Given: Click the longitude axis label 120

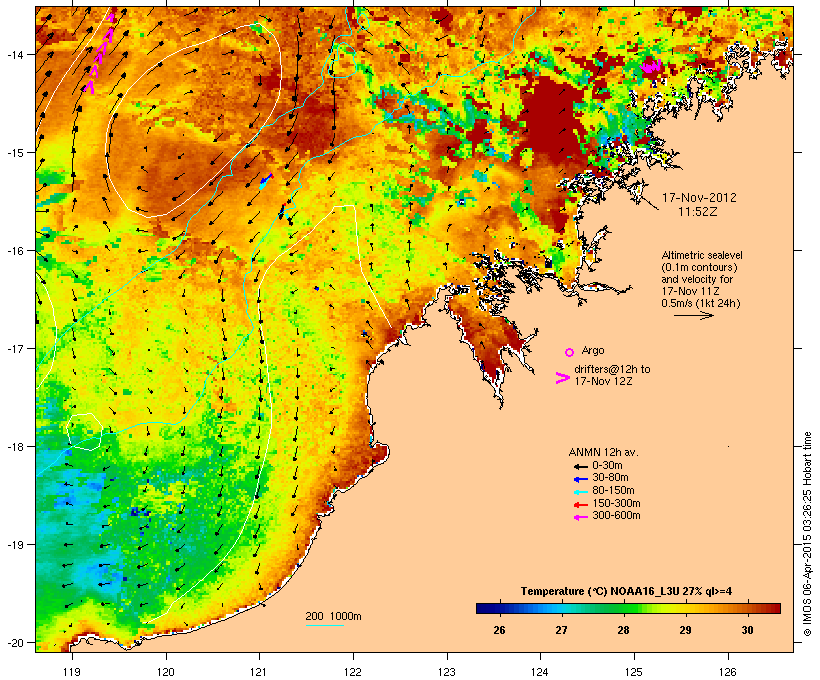Looking at the screenshot, I should (x=166, y=672).
